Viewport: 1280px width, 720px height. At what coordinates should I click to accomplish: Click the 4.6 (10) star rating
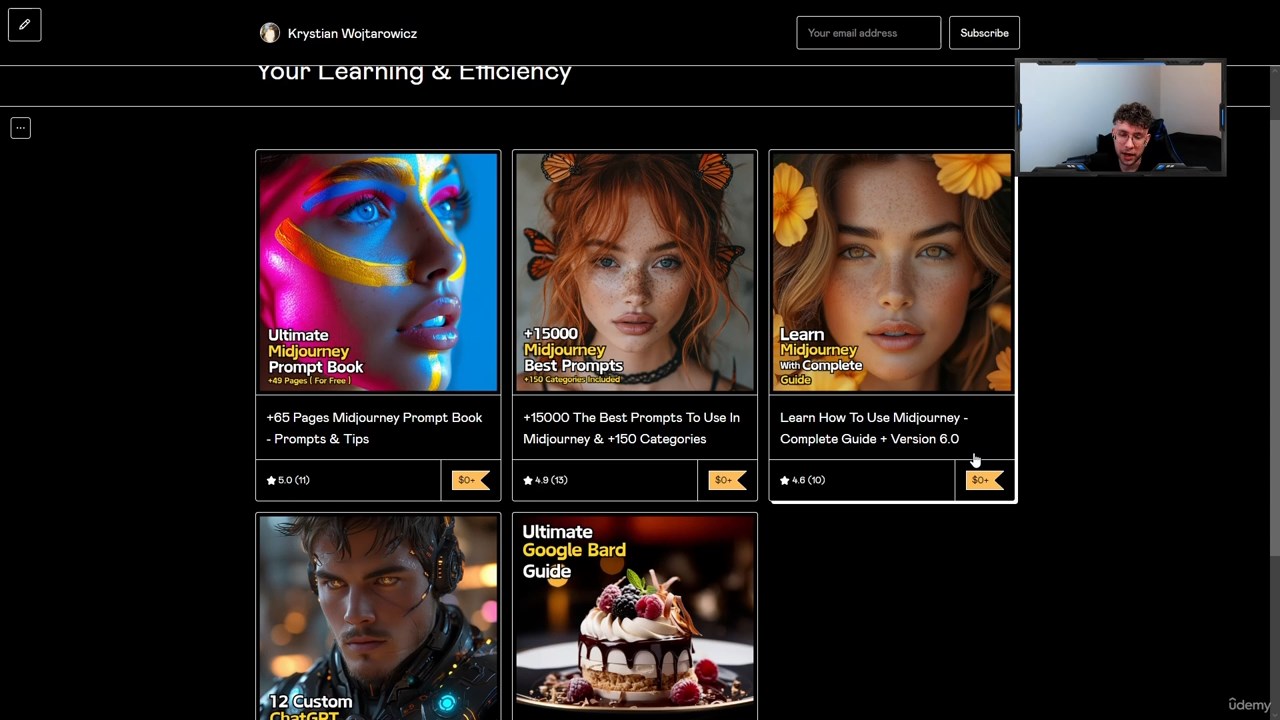click(802, 480)
